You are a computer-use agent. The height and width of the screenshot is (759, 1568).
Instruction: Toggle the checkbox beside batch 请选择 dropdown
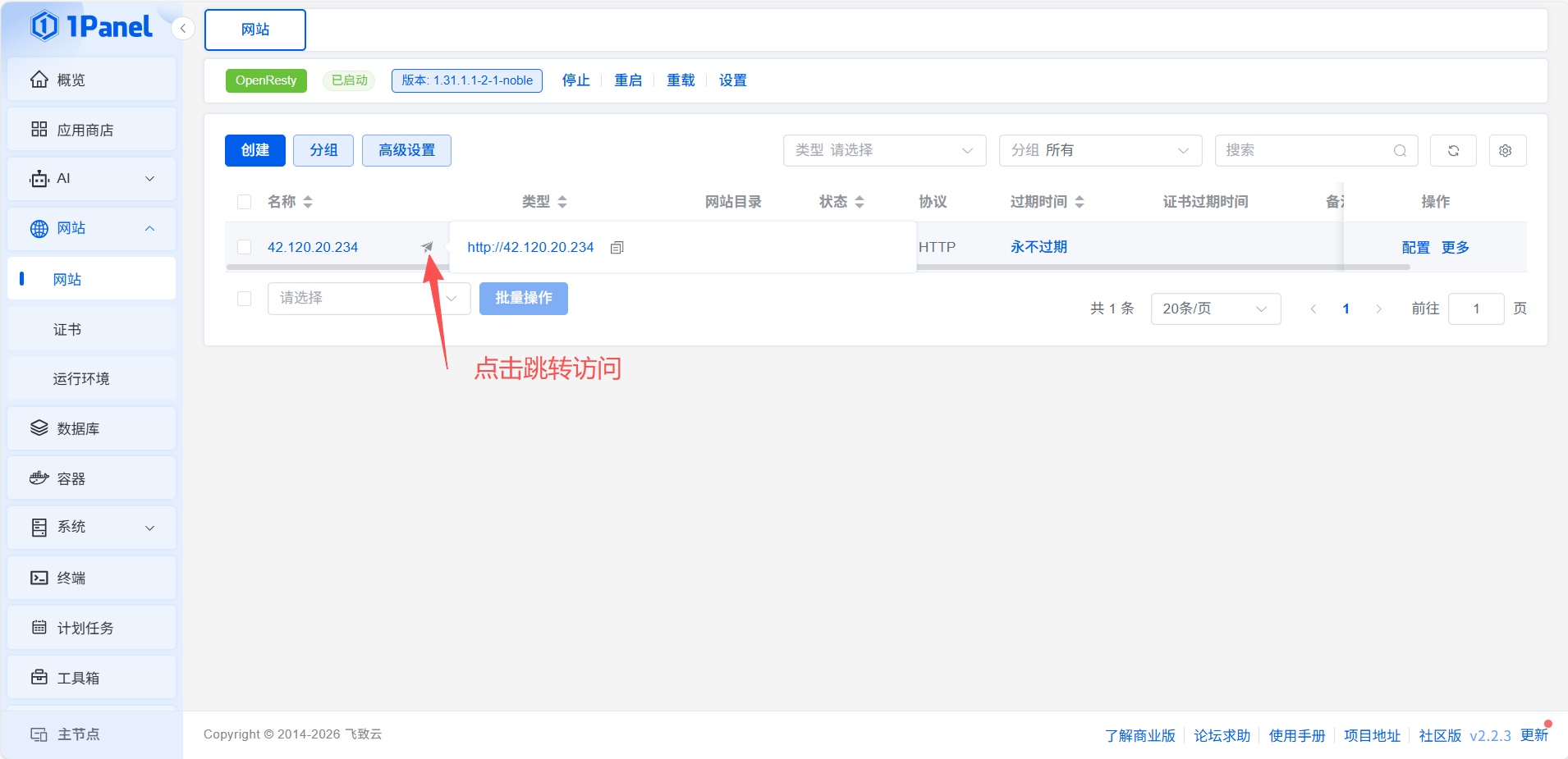(x=244, y=299)
